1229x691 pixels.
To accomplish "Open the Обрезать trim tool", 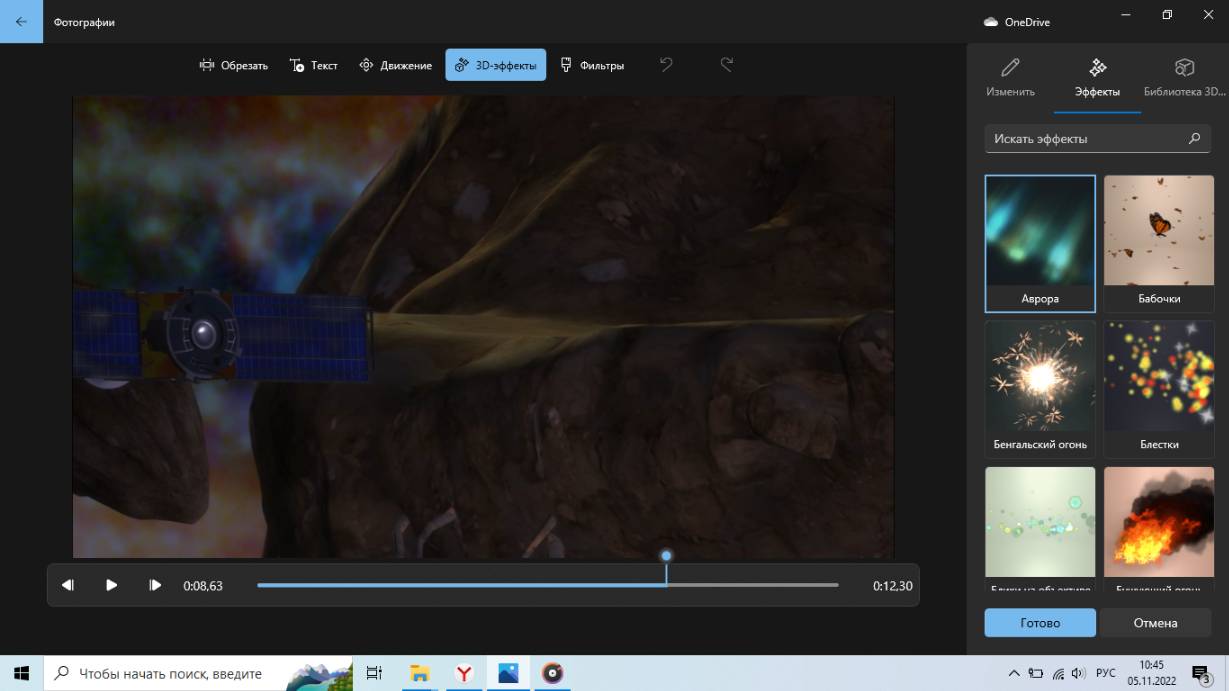I will 234,65.
